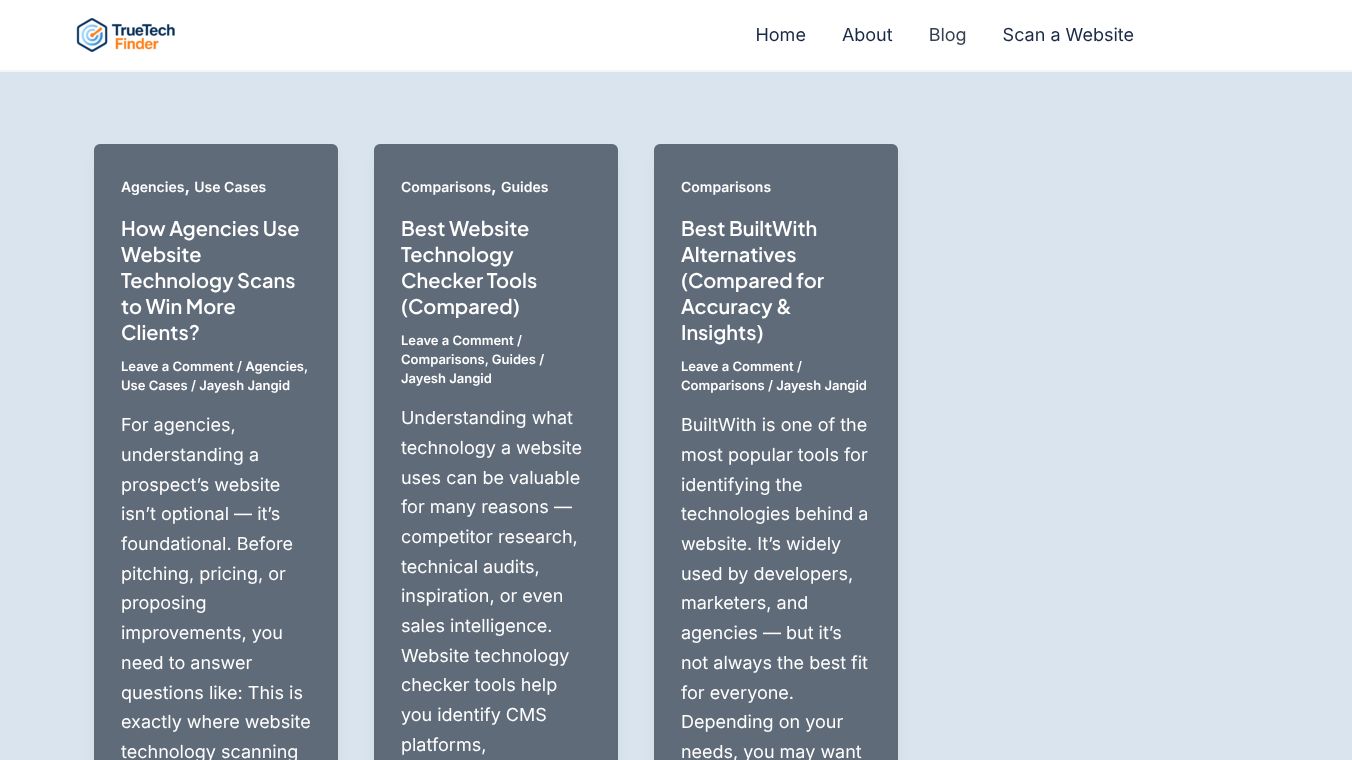
Task: Click excerpt text 'For agencies, understanding a'
Action: [190, 440]
